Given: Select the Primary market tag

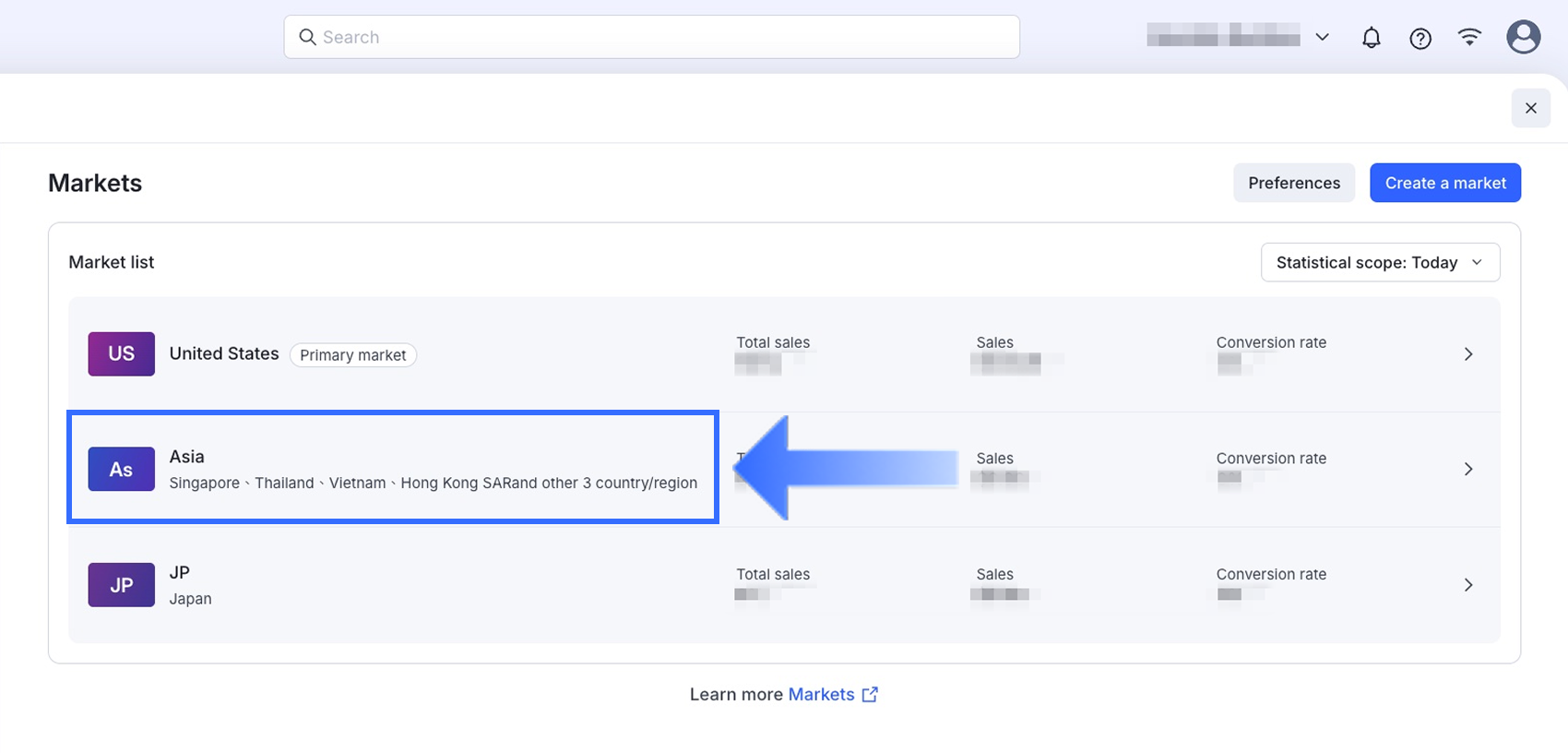Looking at the screenshot, I should [353, 355].
